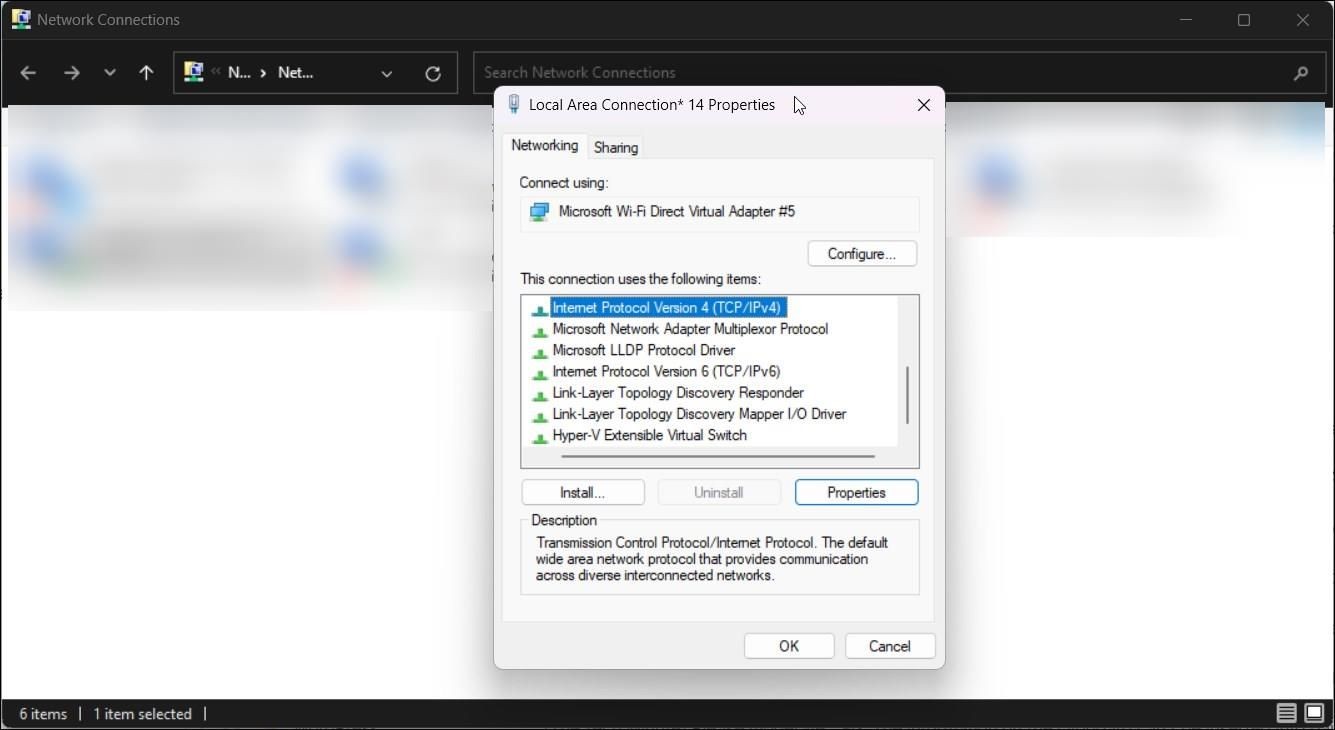The width and height of the screenshot is (1335, 730).
Task: Maximize the Network Connections window
Action: coord(1244,20)
